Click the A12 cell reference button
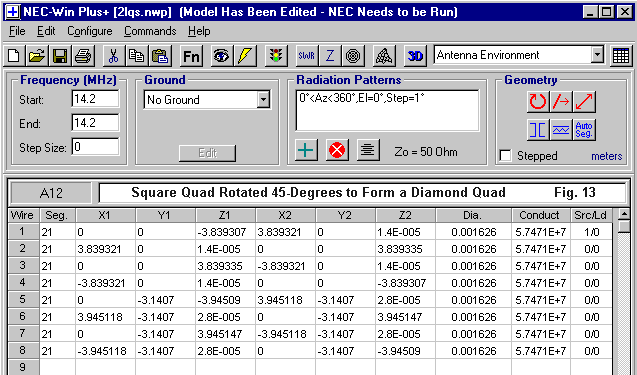 tap(51, 193)
